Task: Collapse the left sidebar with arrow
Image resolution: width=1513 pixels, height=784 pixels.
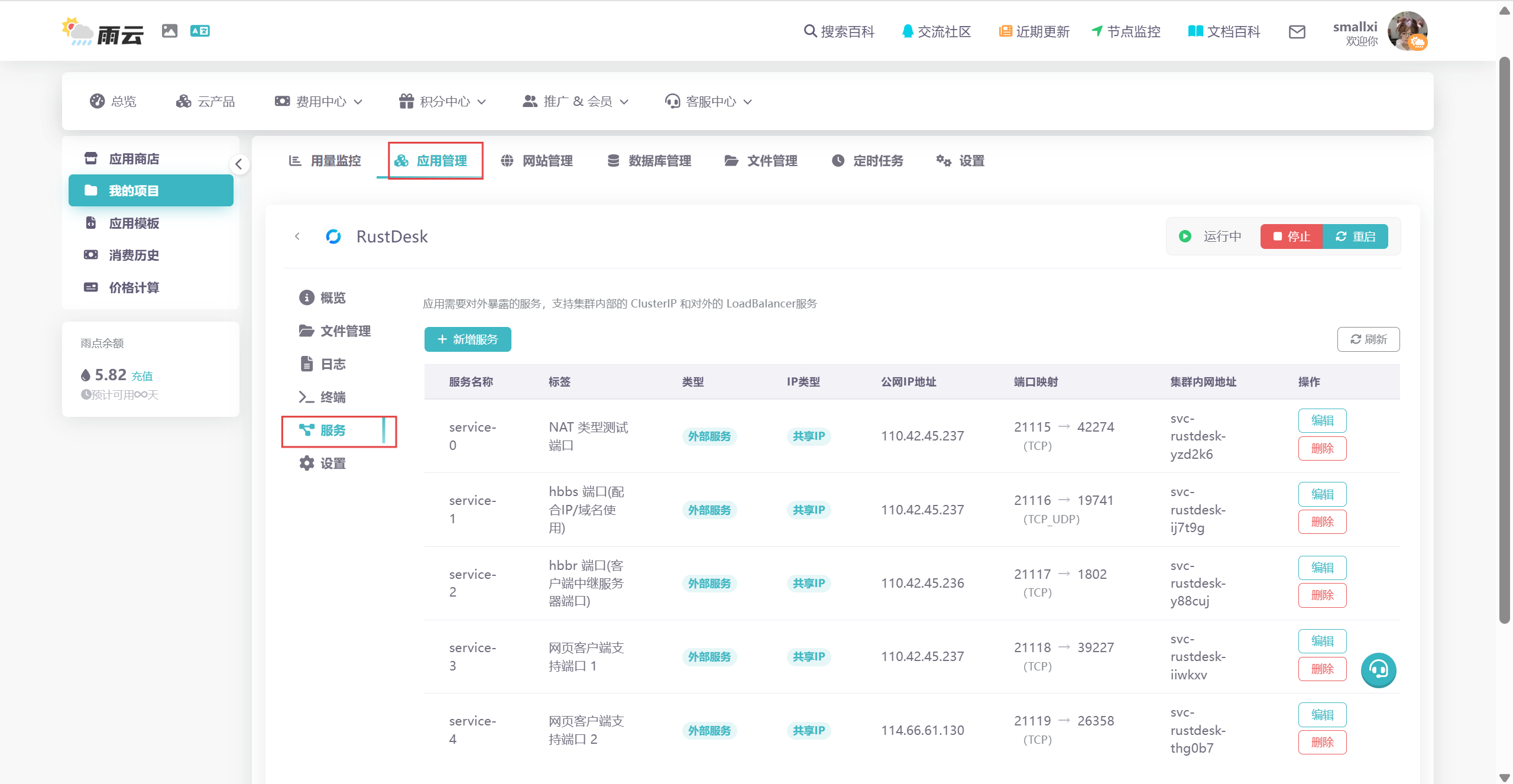Action: coord(239,164)
